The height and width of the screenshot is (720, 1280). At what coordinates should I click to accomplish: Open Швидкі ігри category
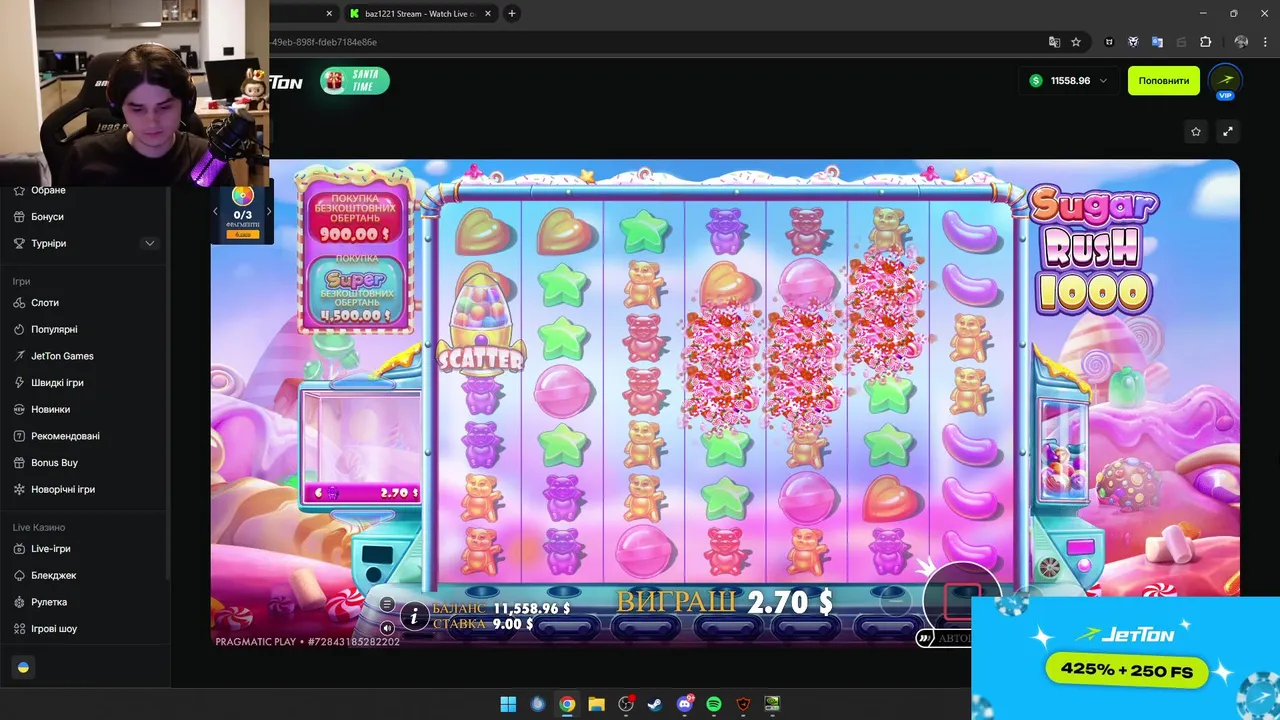coord(57,383)
